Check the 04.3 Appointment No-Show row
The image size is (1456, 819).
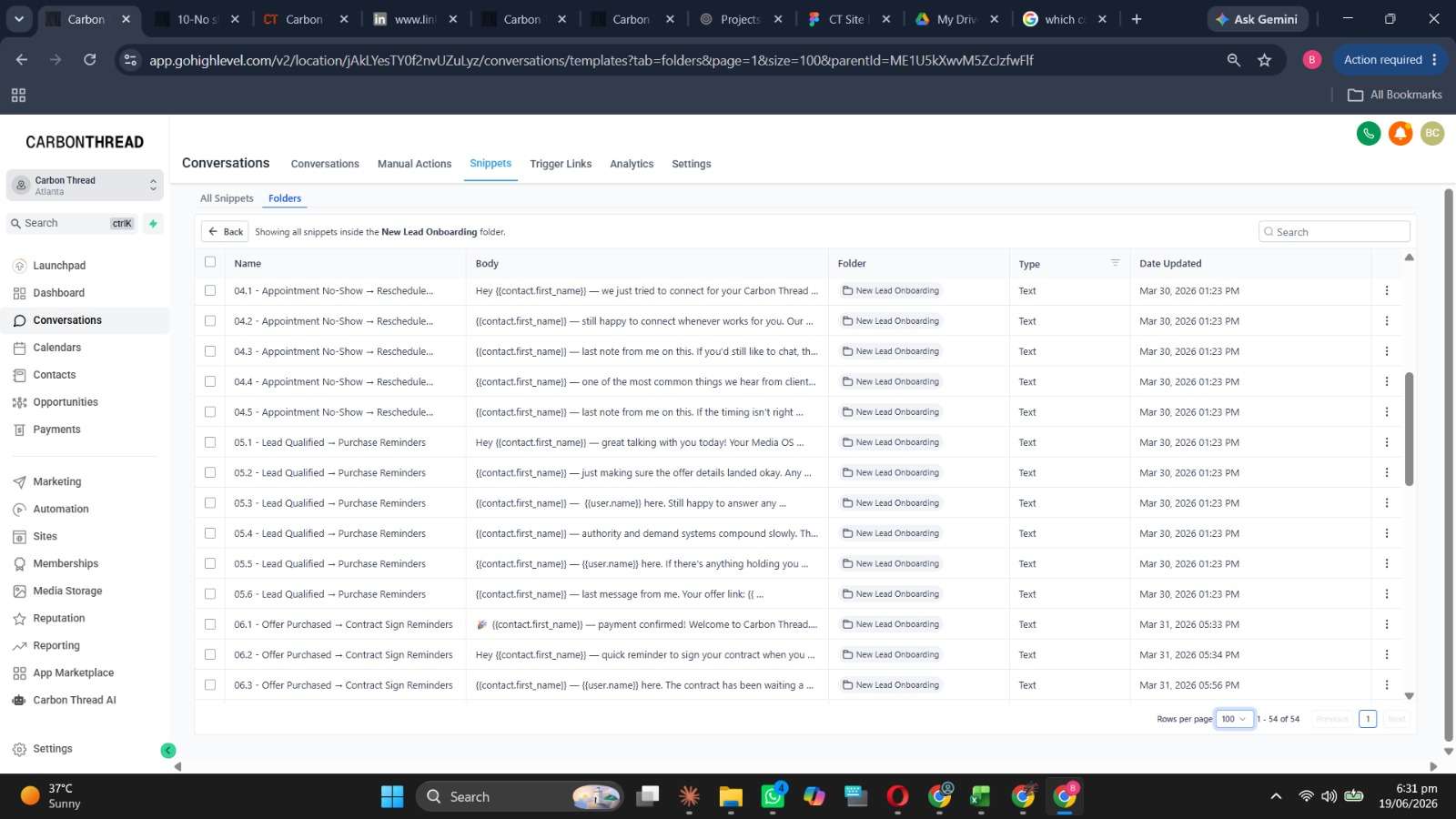(x=210, y=351)
